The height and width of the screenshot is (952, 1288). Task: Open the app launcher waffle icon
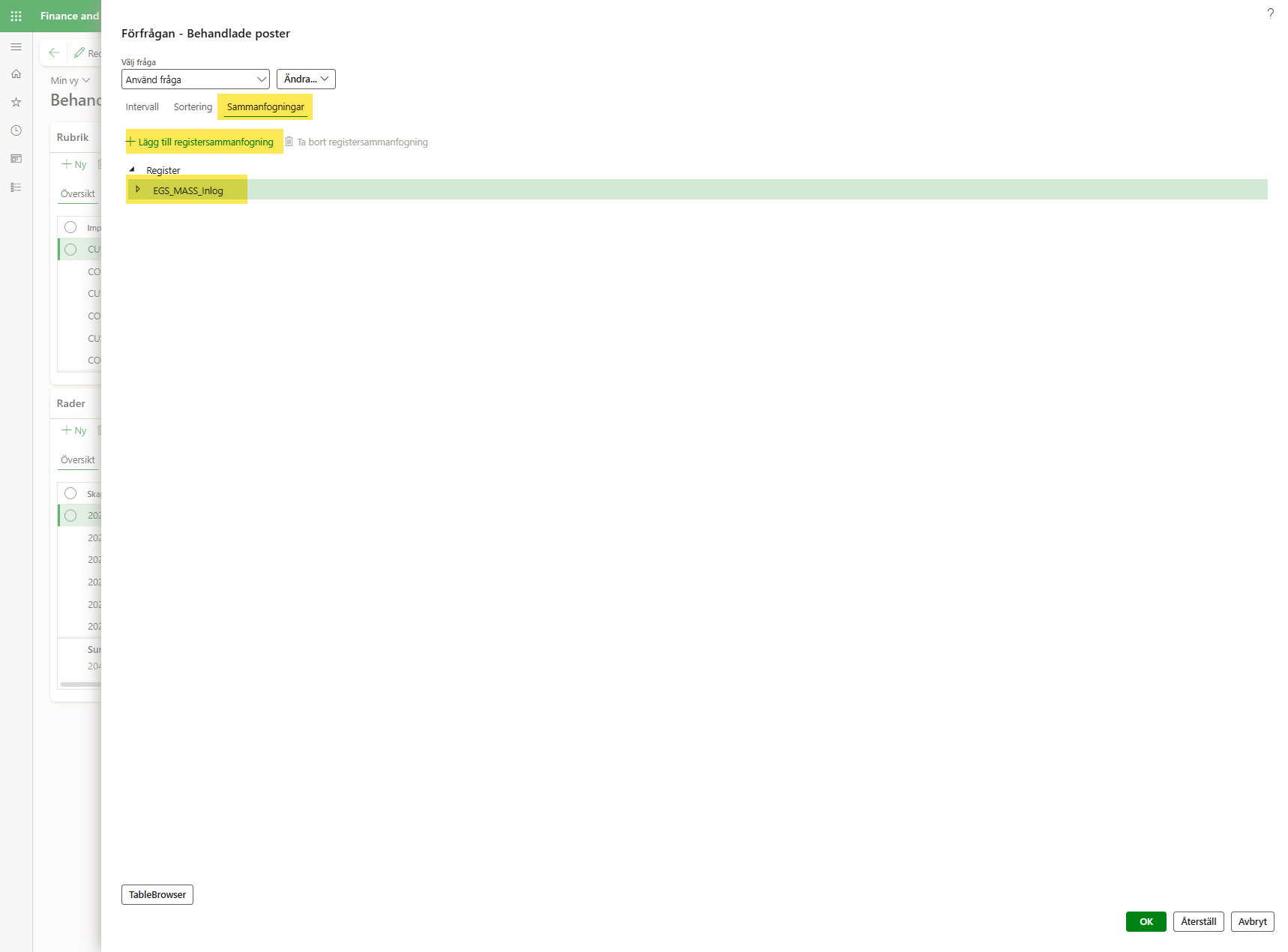16,16
